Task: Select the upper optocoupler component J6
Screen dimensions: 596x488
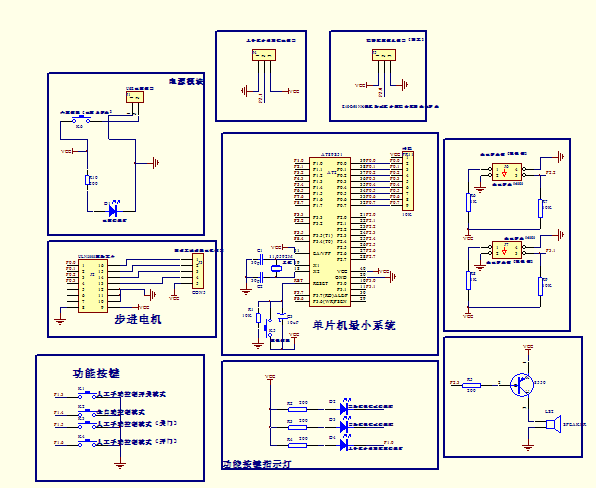Action: pos(507,172)
